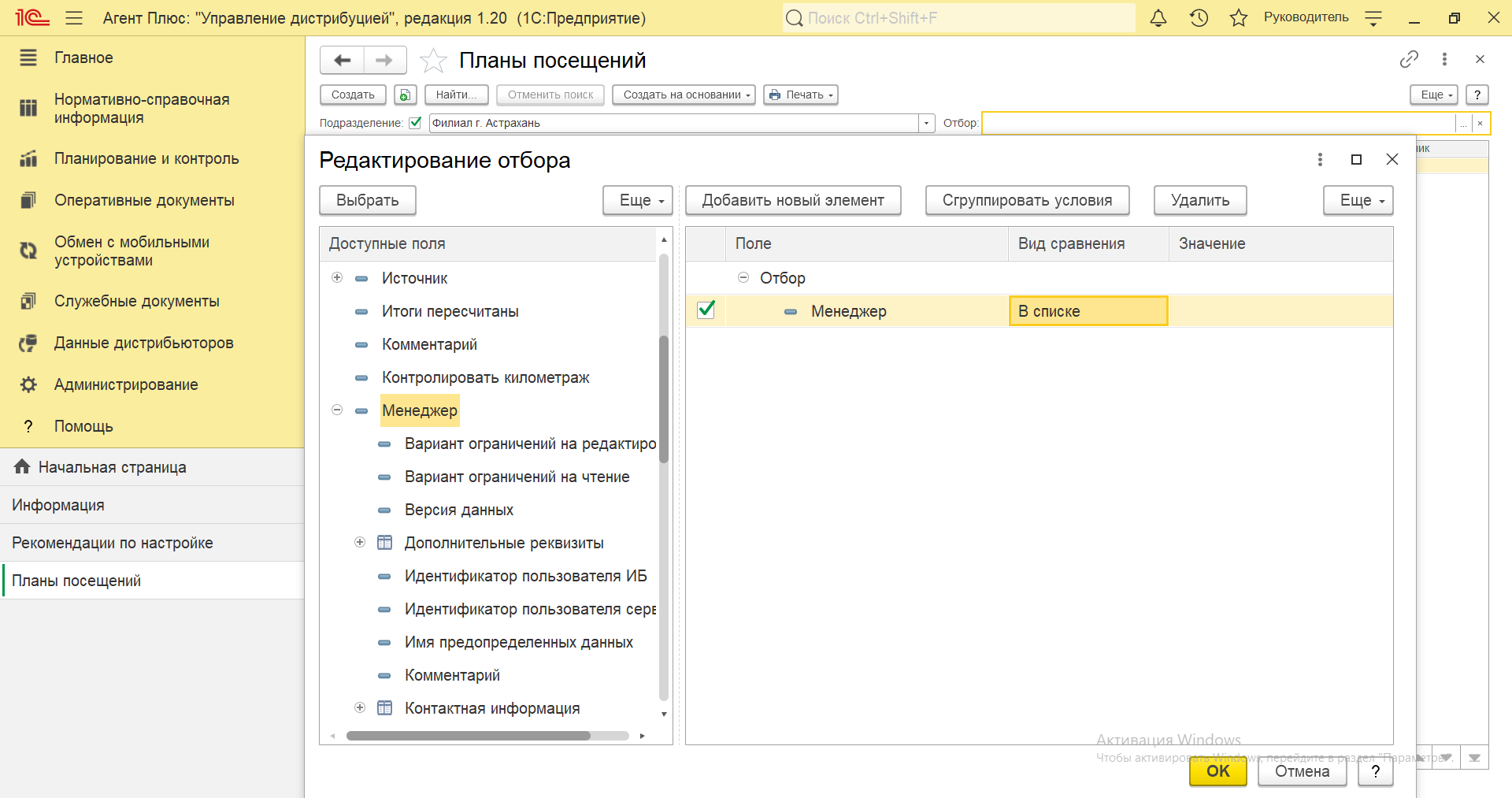Screen dimensions: 1512x798
Task: Go back with left arrow button
Action: [x=342, y=60]
